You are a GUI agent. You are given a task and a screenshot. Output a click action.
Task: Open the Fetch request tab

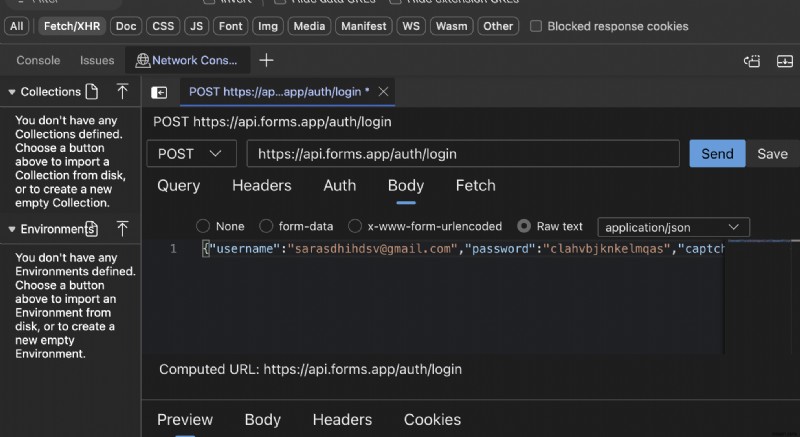476,186
